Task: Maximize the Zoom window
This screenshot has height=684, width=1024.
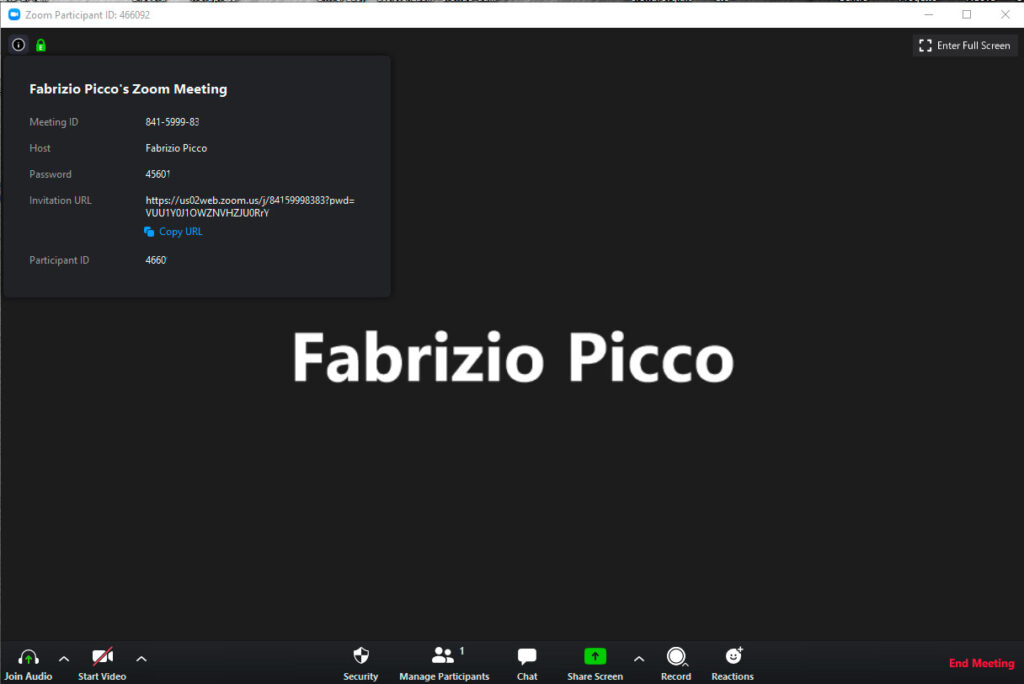Action: tap(967, 14)
